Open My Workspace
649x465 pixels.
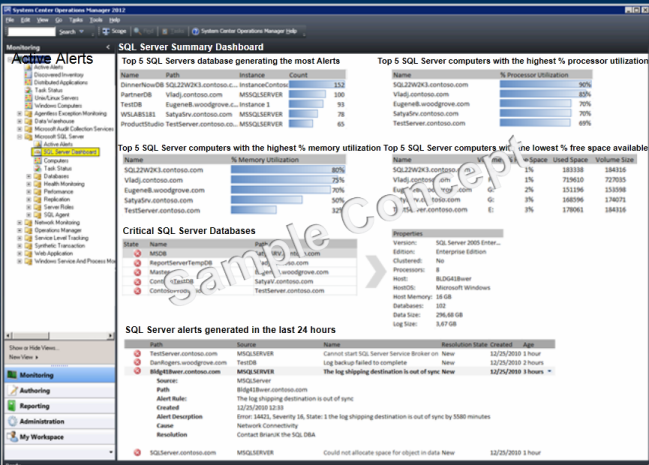tap(60, 437)
